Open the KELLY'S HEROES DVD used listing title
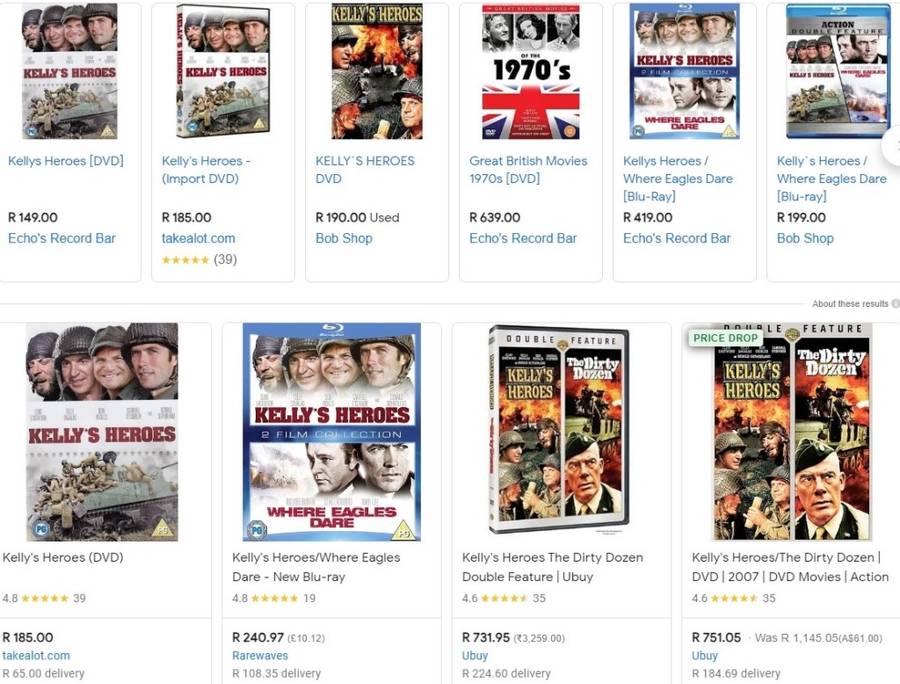This screenshot has width=900, height=684. click(x=365, y=169)
